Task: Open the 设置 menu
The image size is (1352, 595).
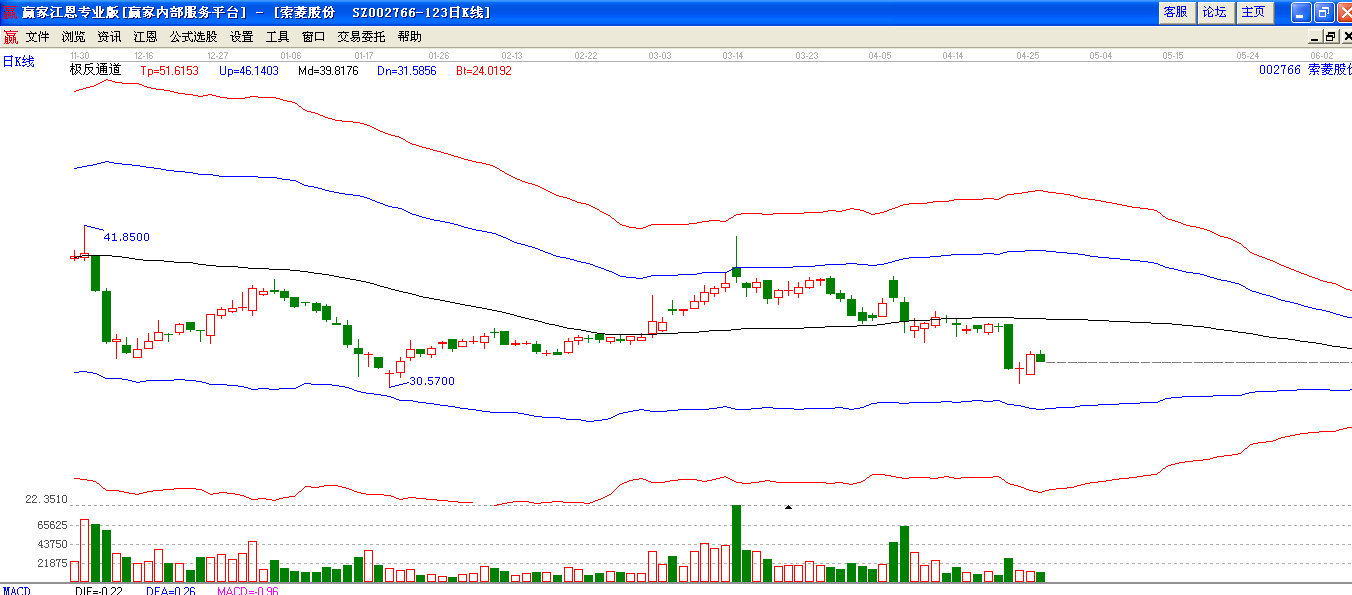Action: tap(241, 37)
